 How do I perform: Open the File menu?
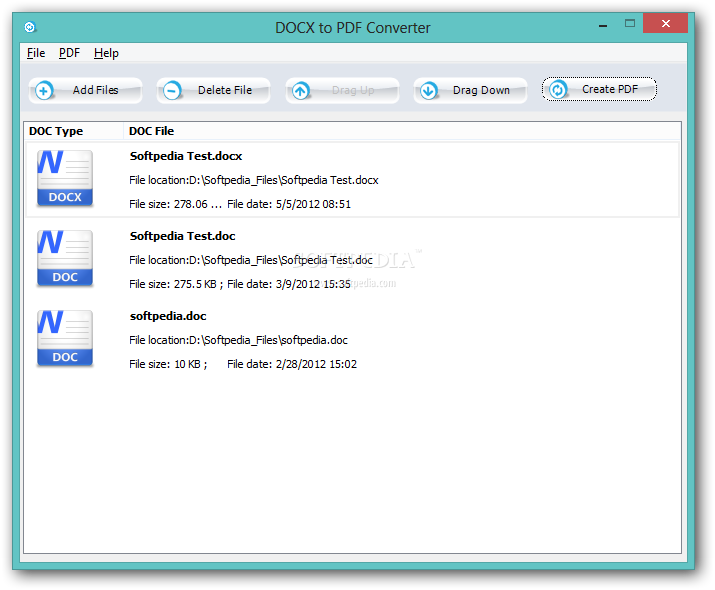coord(36,53)
